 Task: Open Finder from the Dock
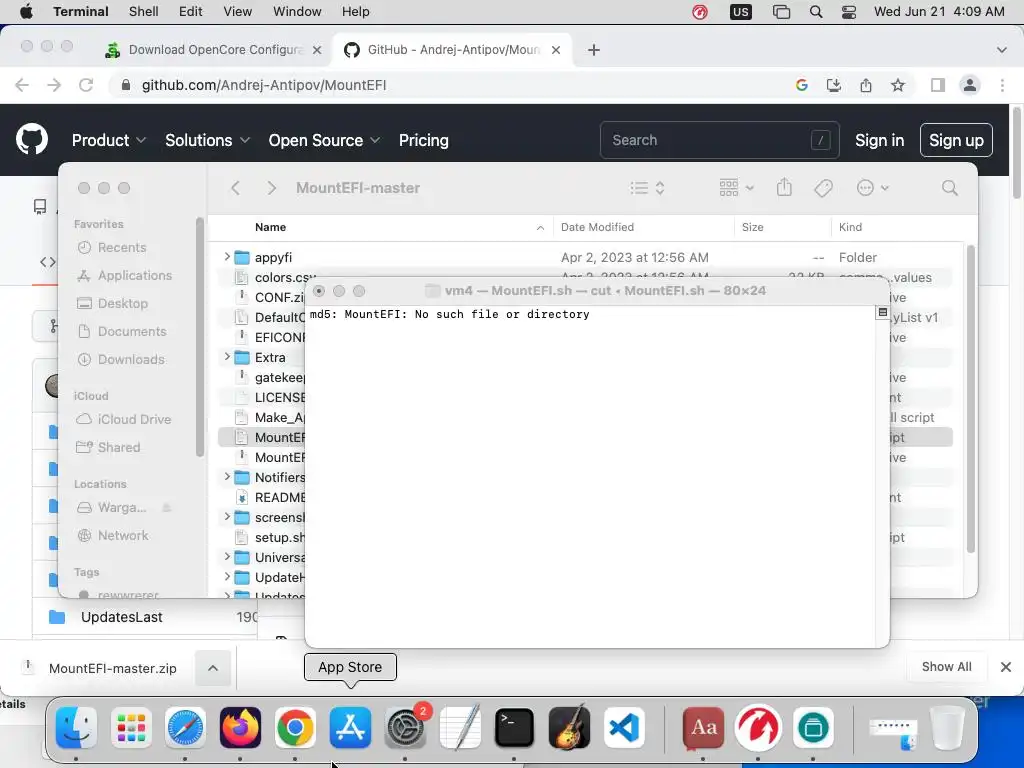pos(76,727)
